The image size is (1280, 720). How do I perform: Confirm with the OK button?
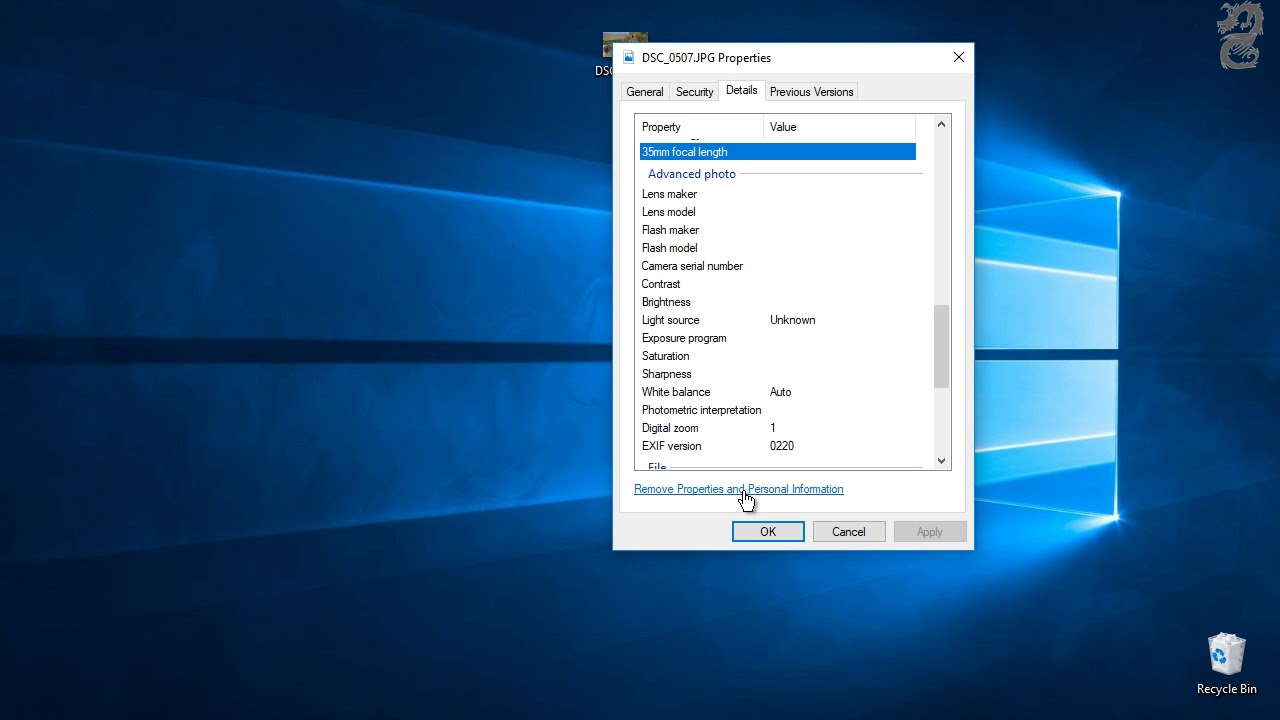click(x=768, y=532)
